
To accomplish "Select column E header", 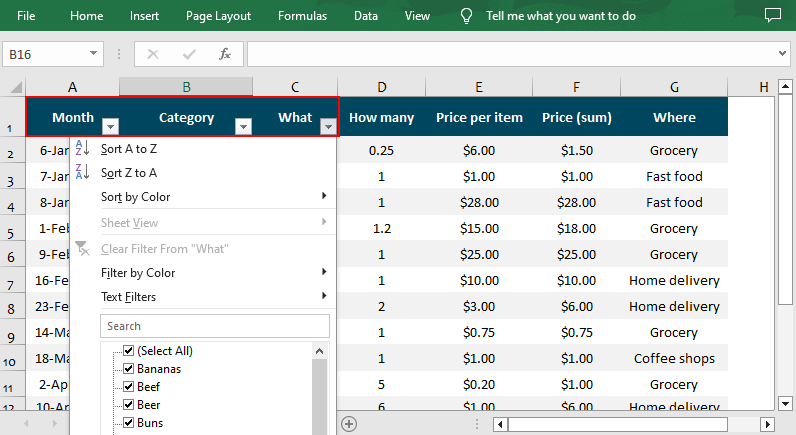I will (479, 87).
